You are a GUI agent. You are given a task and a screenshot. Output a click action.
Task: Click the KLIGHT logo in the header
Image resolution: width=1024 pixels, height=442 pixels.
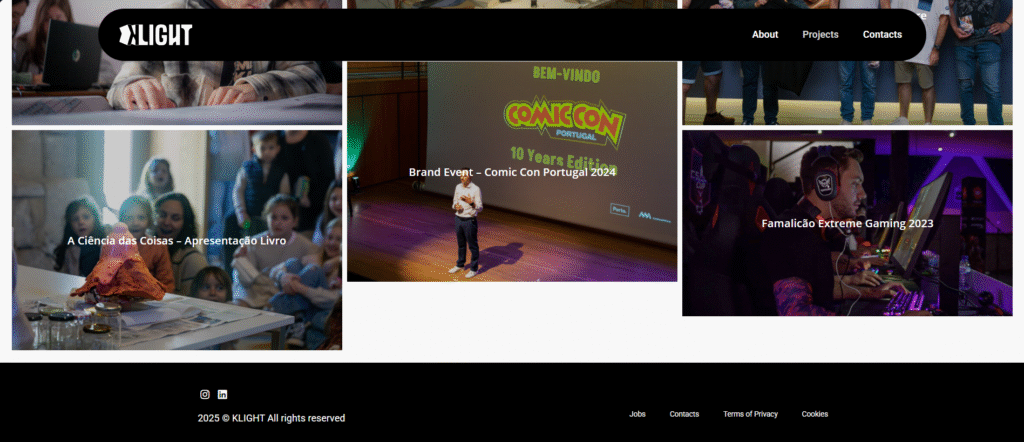pyautogui.click(x=155, y=35)
